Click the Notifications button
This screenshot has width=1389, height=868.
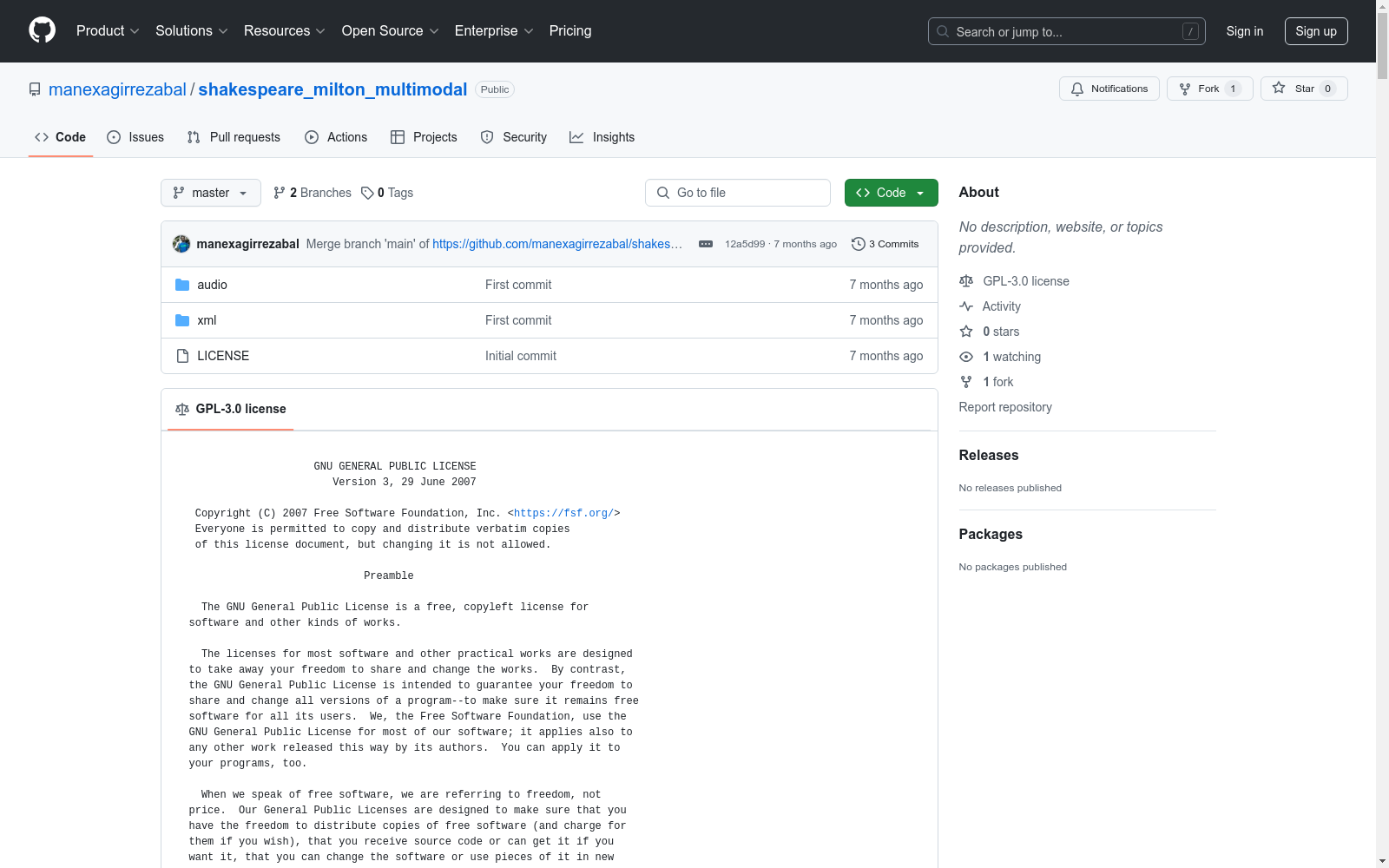pos(1109,89)
